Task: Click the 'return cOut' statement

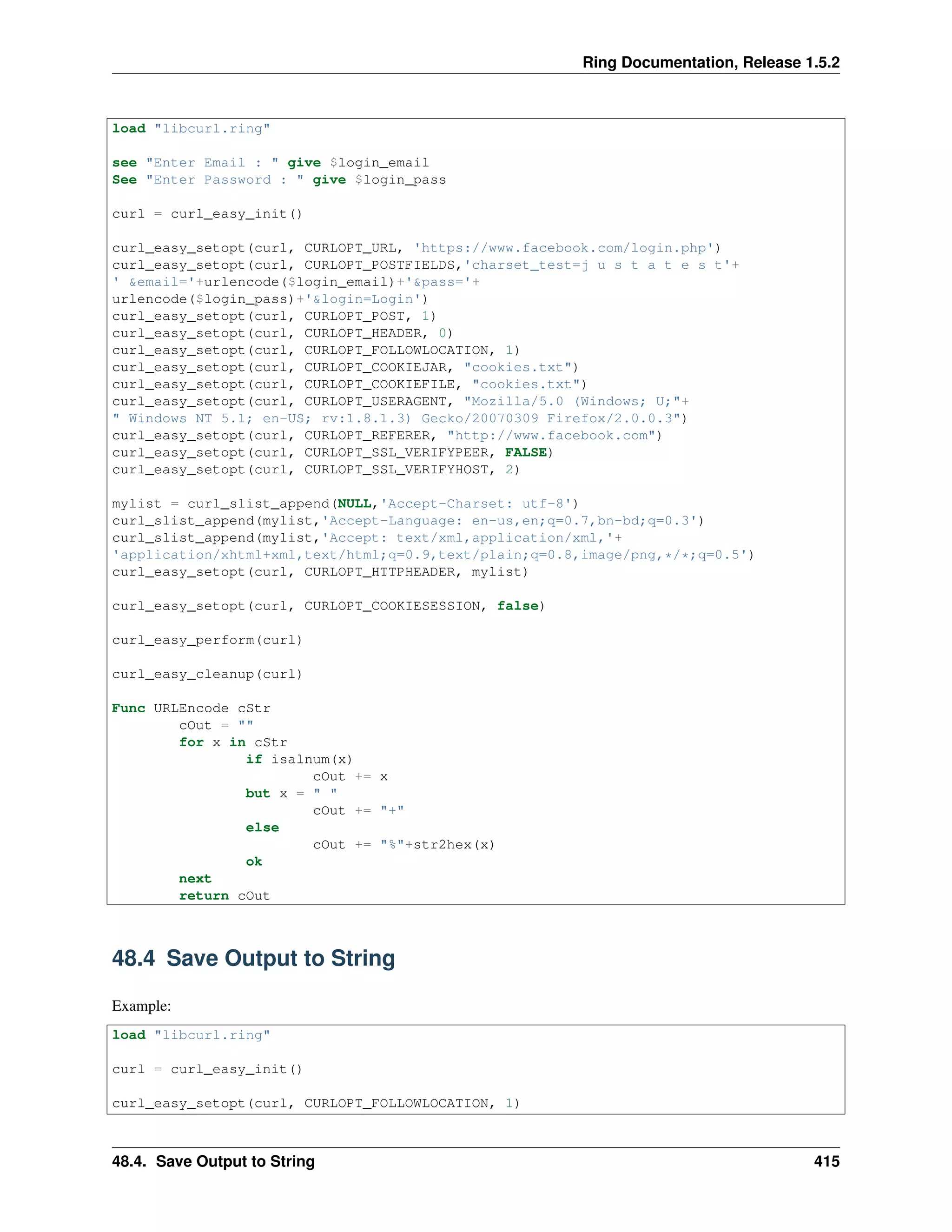Action: click(224, 896)
